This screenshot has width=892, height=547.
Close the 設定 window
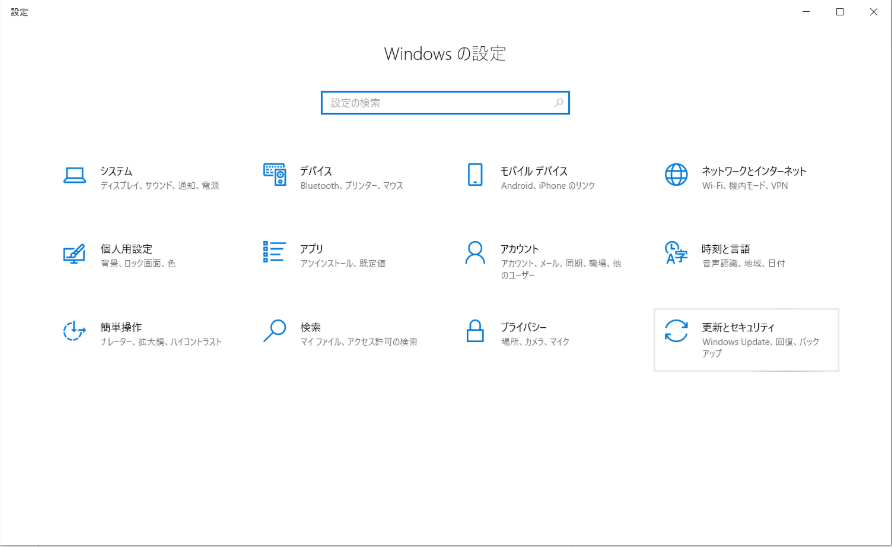pyautogui.click(x=874, y=12)
